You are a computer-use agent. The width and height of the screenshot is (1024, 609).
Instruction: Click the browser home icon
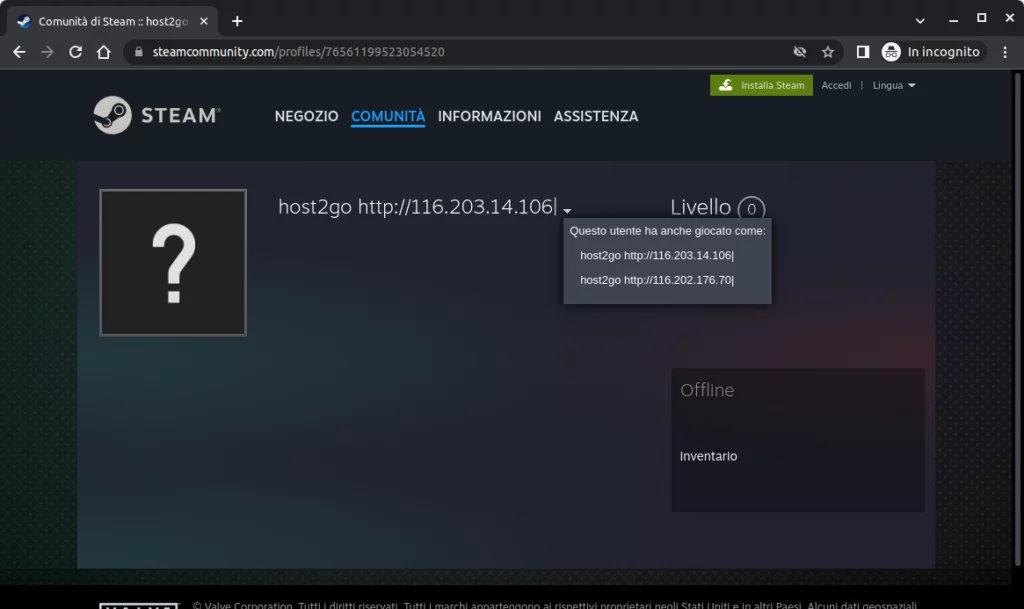103,52
